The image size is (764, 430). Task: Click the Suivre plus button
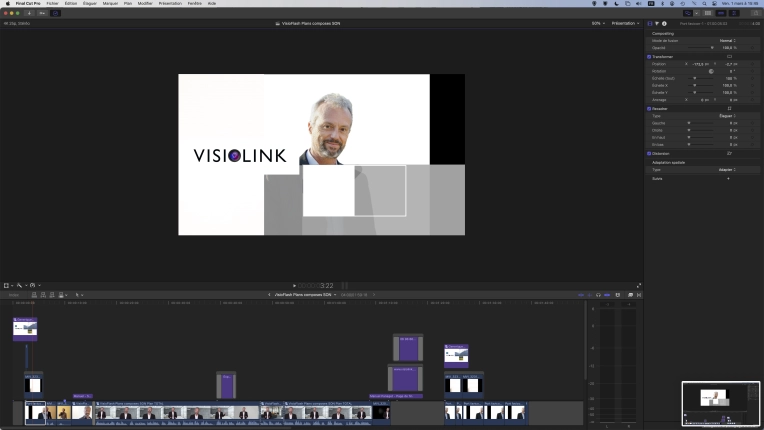click(728, 179)
